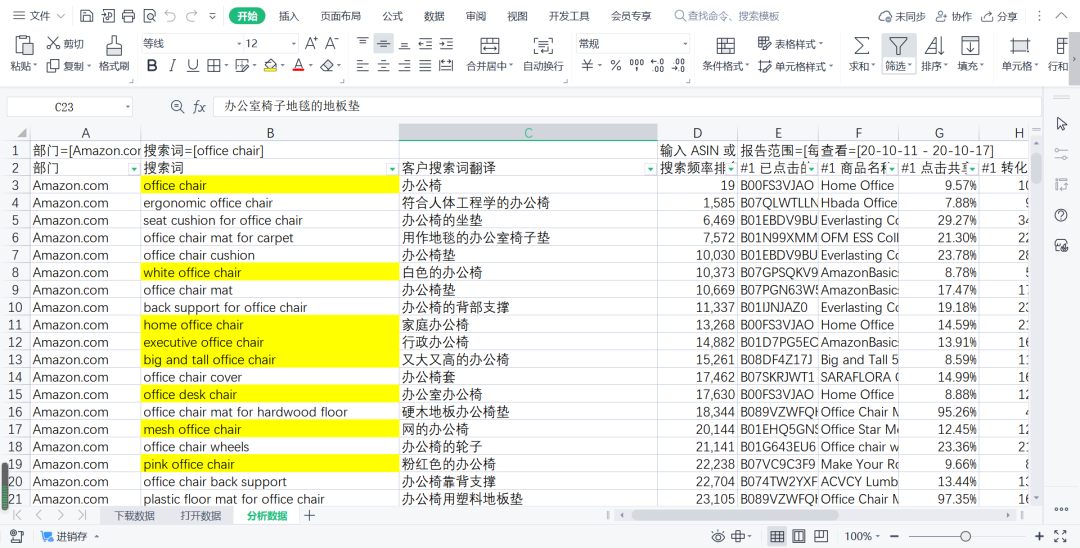Open Print Preview from quick toolbar
The image size is (1080, 548).
pos(149,16)
